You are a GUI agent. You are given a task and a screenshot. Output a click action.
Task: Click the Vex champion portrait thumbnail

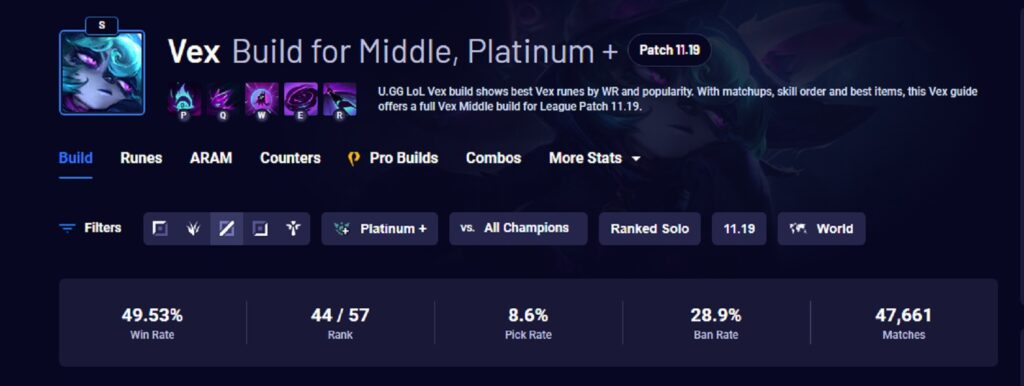tap(102, 72)
